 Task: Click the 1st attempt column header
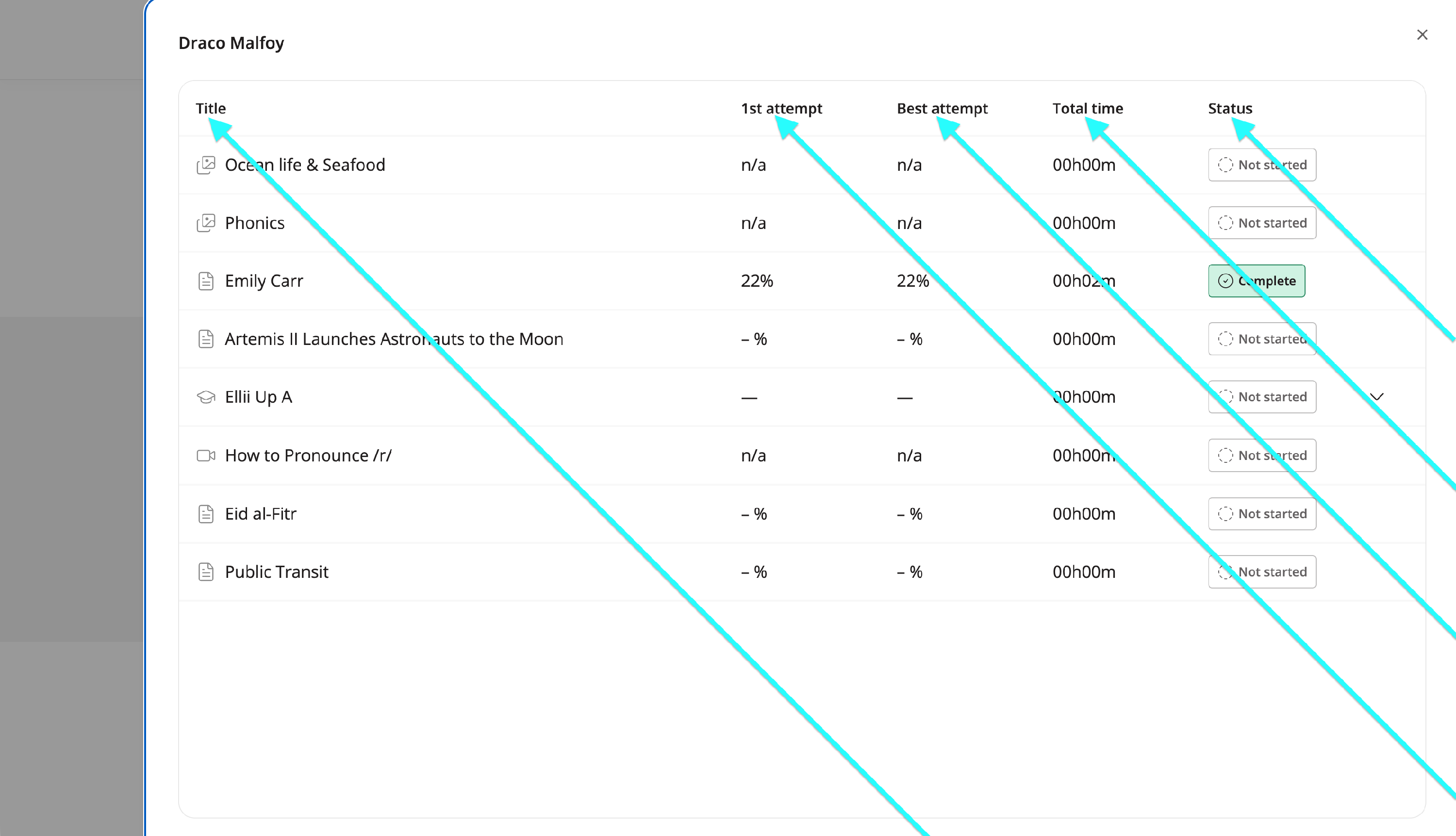click(x=782, y=109)
